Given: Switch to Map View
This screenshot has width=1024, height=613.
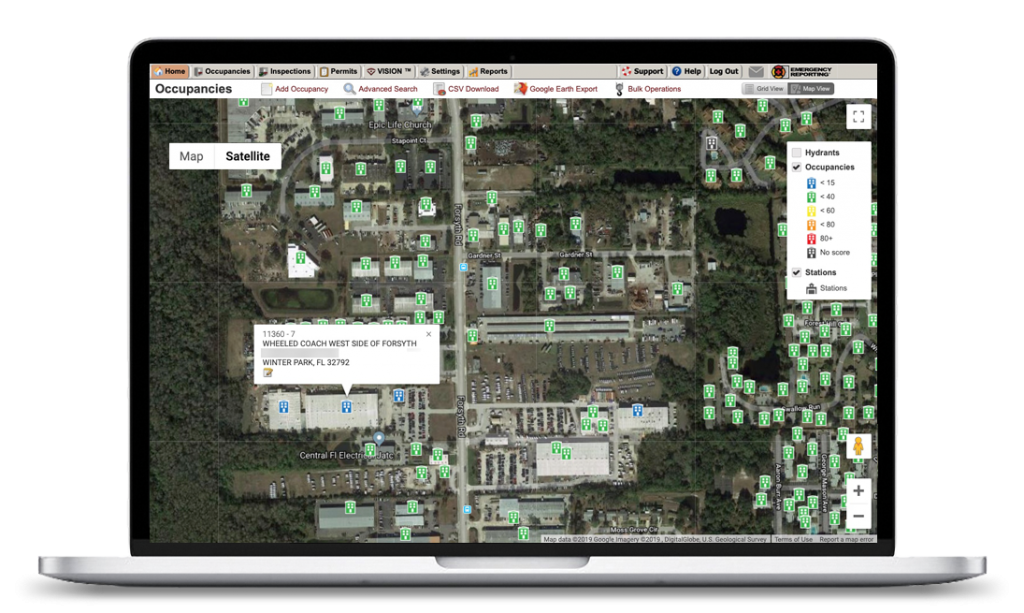Looking at the screenshot, I should point(810,89).
